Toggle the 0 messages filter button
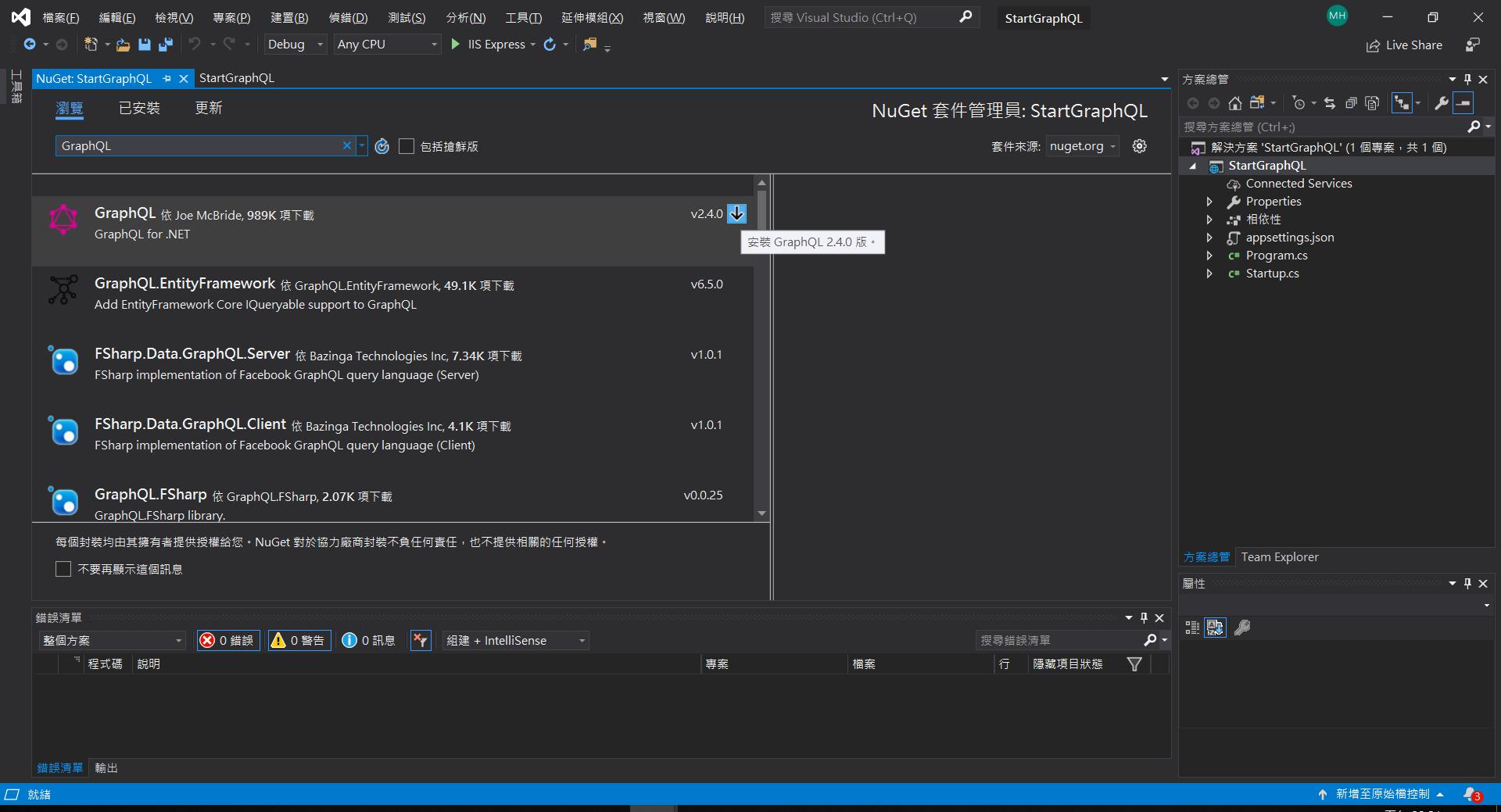The image size is (1501, 812). [x=369, y=641]
